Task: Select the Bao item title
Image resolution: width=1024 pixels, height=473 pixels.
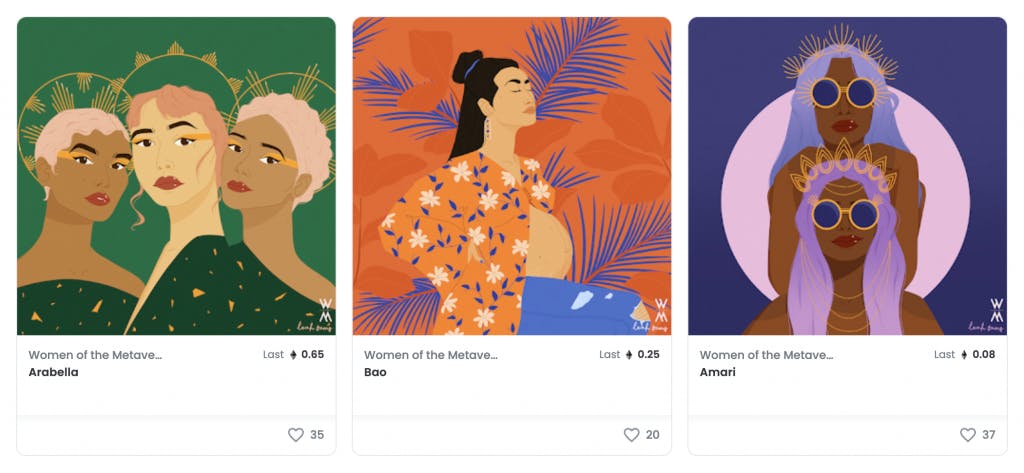Action: (x=375, y=372)
